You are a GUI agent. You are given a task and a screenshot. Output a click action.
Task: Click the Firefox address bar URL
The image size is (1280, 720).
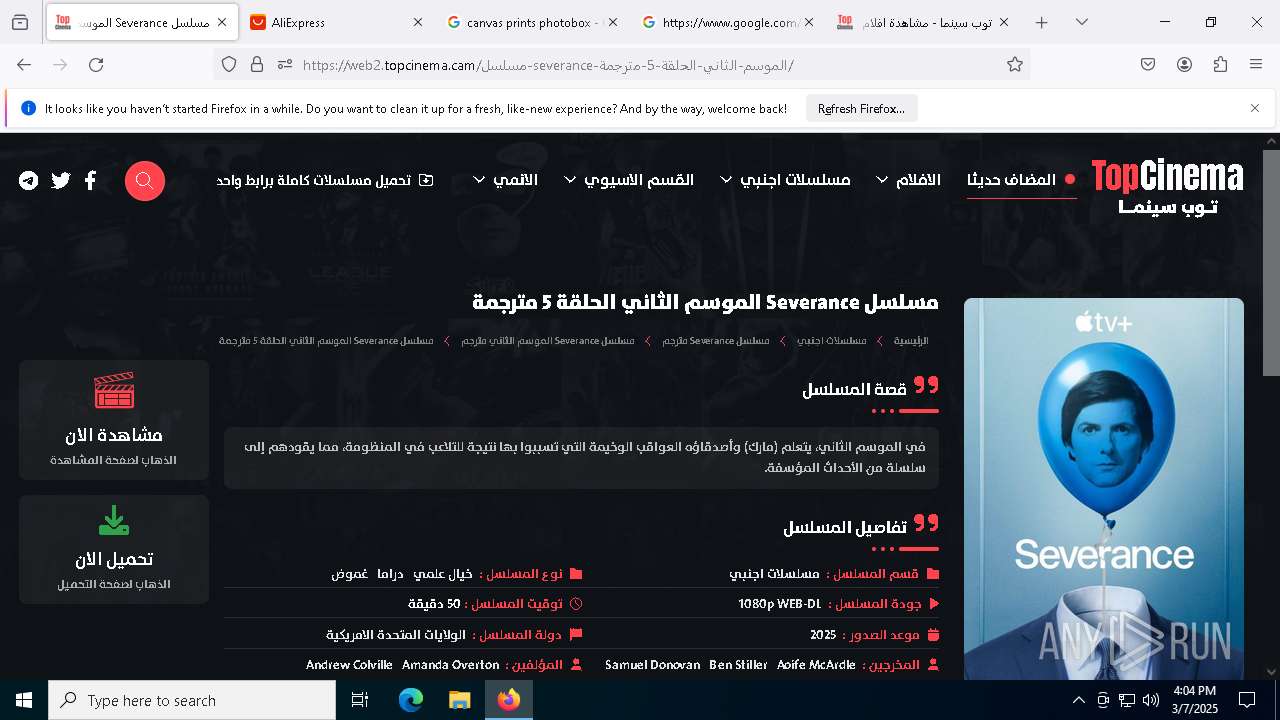click(548, 65)
